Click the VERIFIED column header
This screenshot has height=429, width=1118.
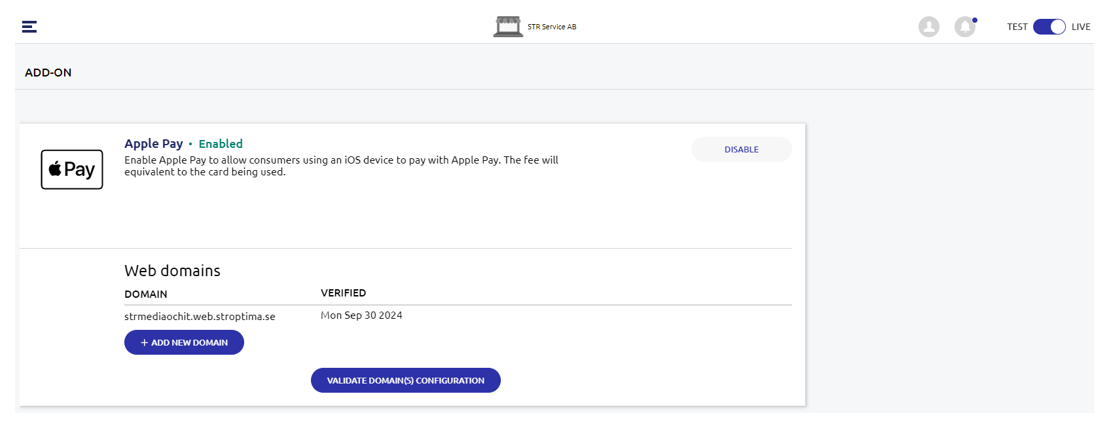(x=344, y=293)
